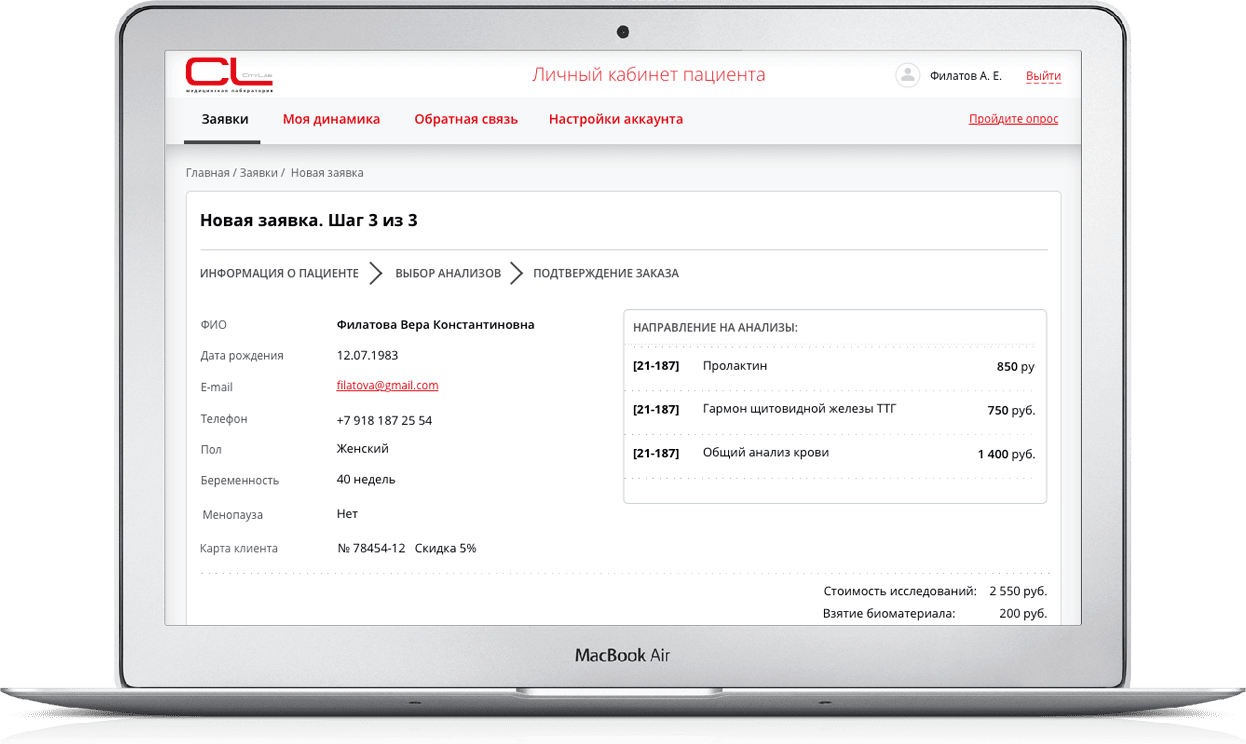The height and width of the screenshot is (744, 1246).
Task: Click the Взятие биоматериала 200 руб. amount
Action: (1023, 613)
